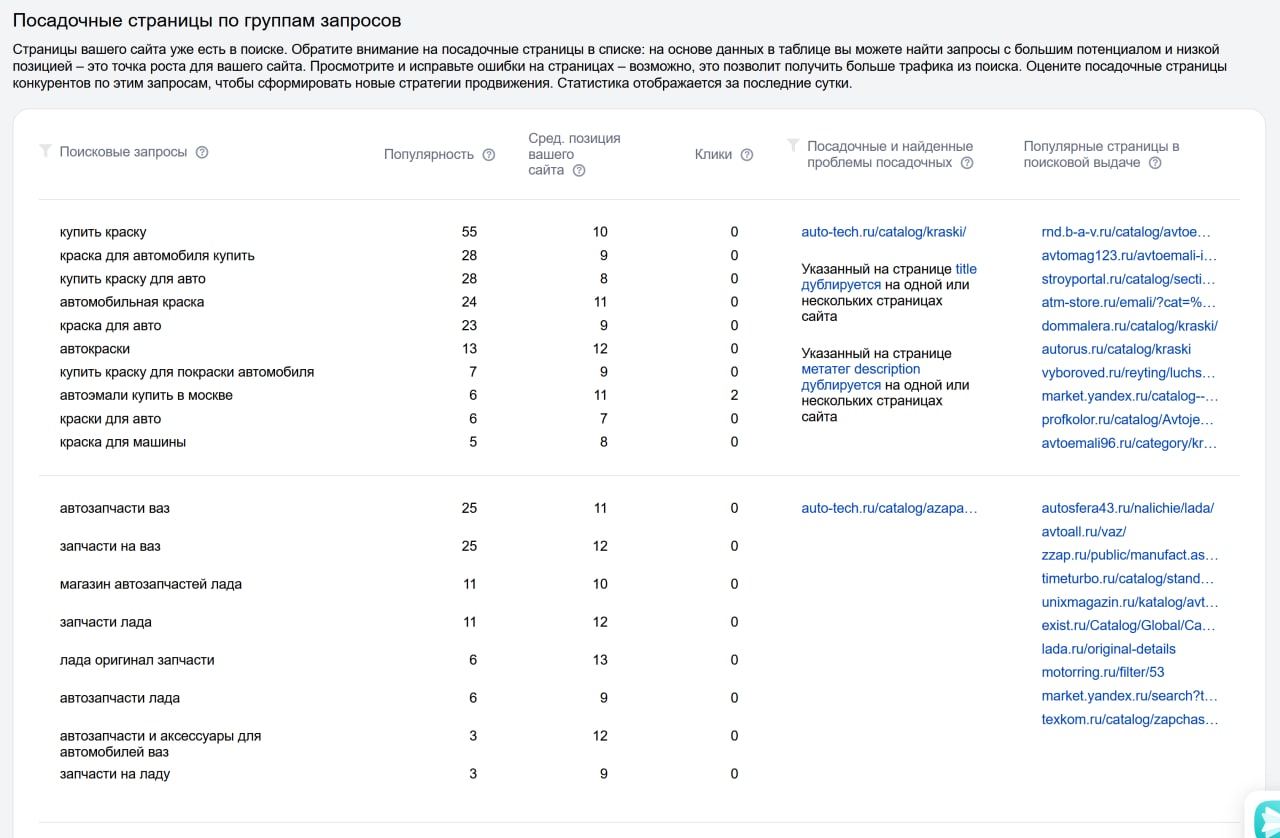Click the filter icon beside Поисковые запросы
Screen dimensions: 1280x838
click(45, 151)
